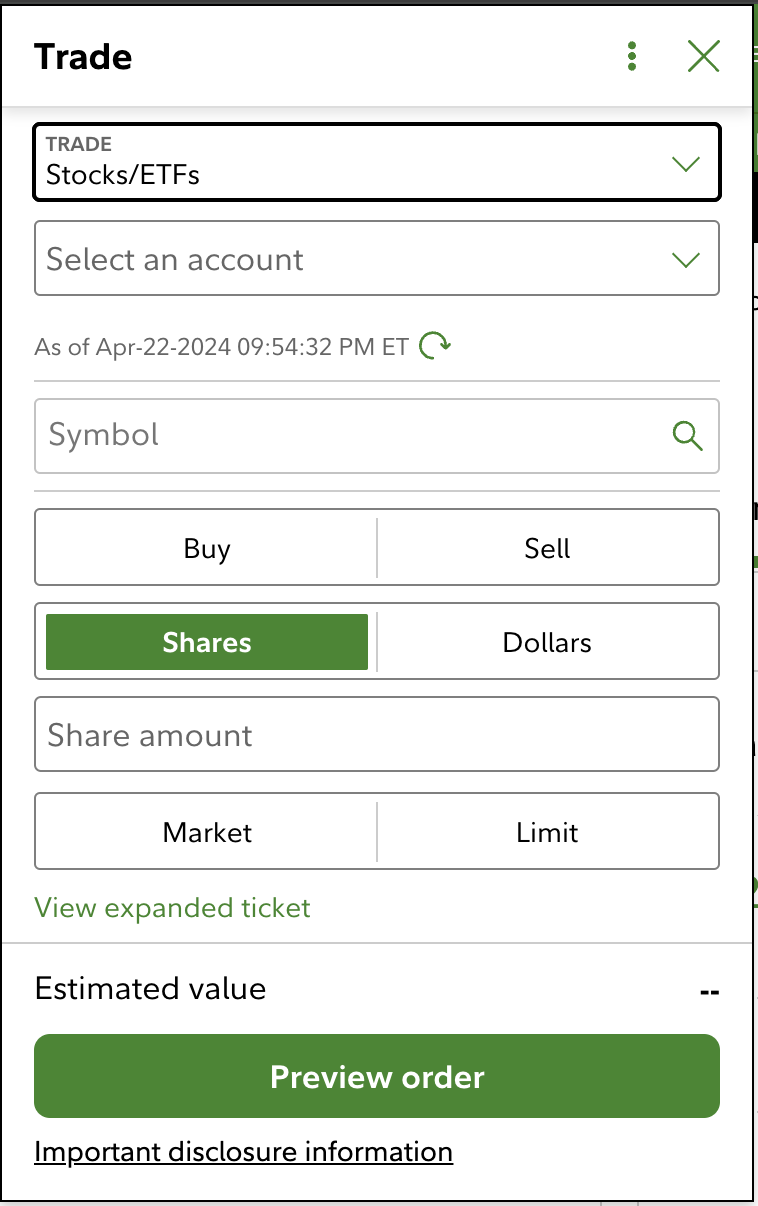Click the Symbol input field

click(350, 435)
